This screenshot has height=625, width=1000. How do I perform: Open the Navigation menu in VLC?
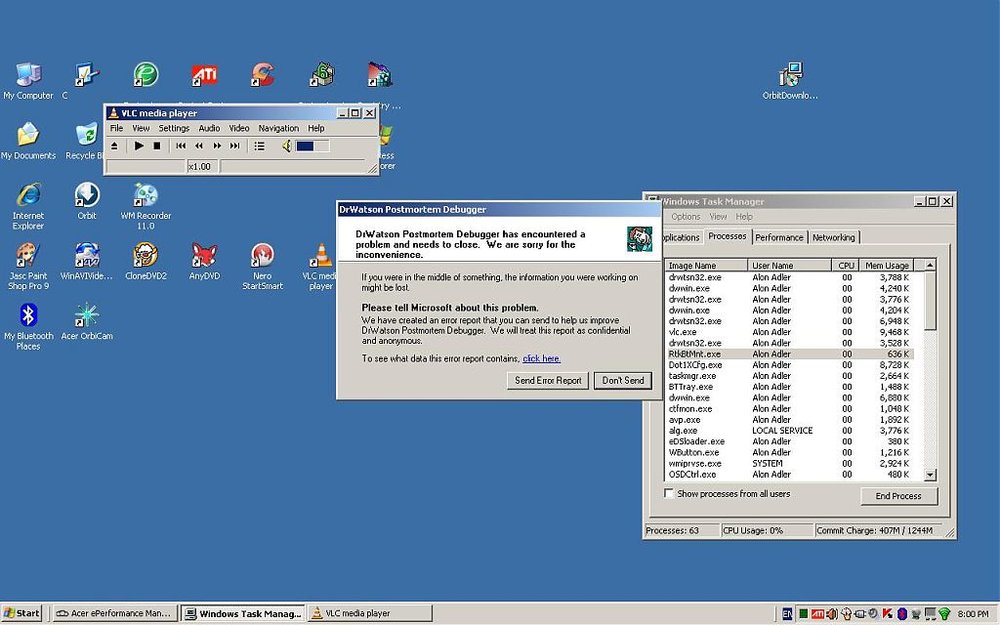point(279,128)
